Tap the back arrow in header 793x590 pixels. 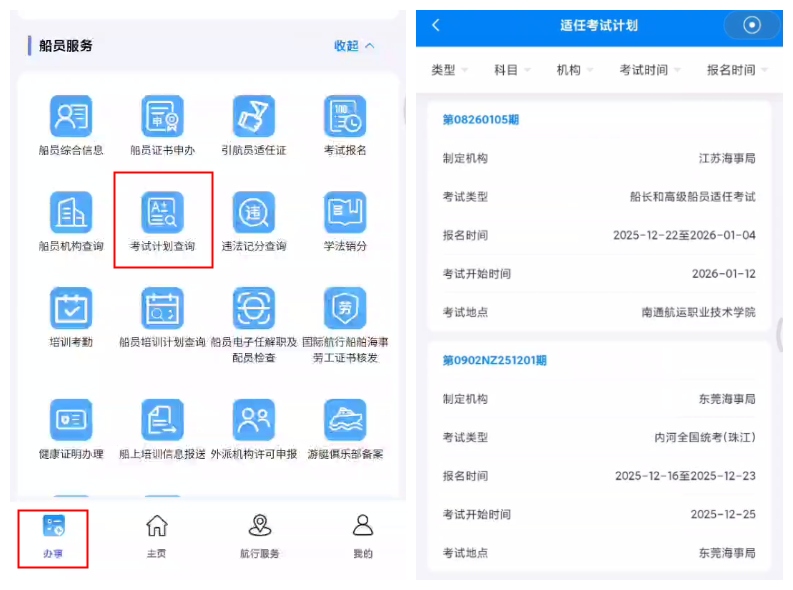click(x=436, y=25)
